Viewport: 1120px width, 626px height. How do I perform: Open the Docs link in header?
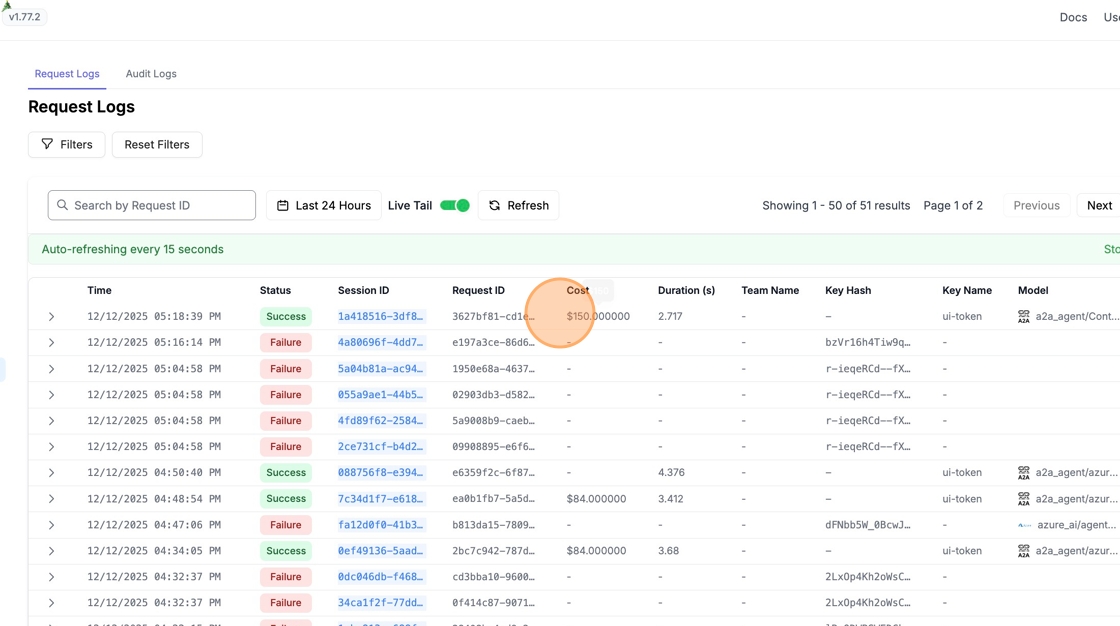click(x=1073, y=17)
